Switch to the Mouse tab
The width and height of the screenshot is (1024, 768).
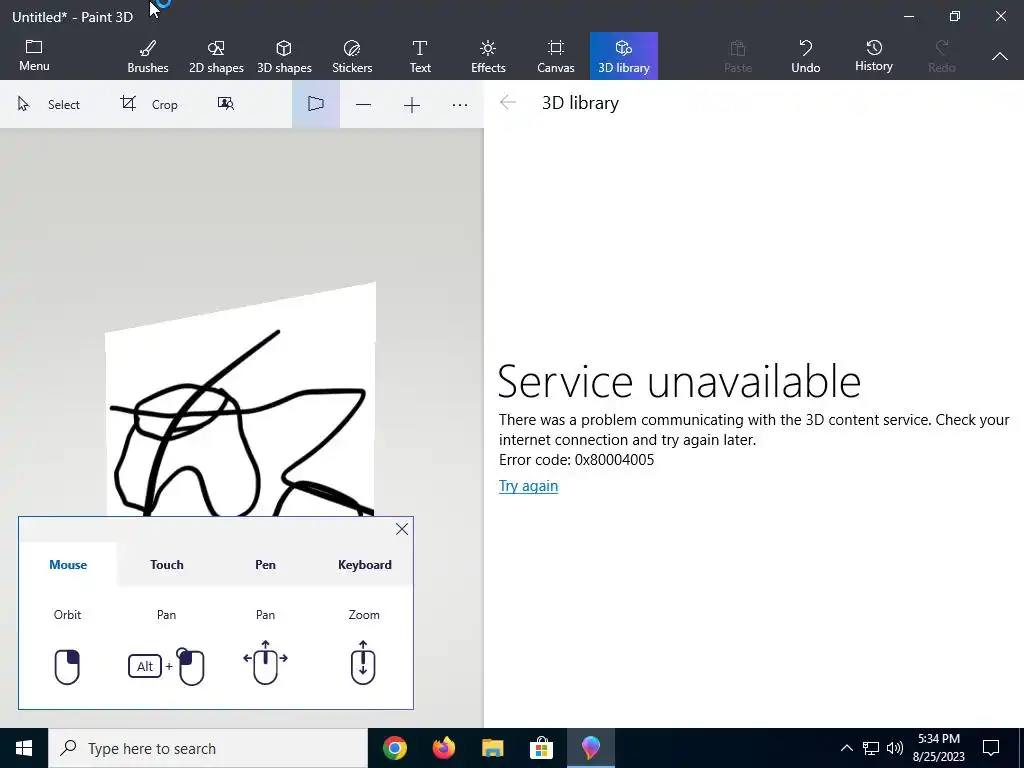pos(68,565)
